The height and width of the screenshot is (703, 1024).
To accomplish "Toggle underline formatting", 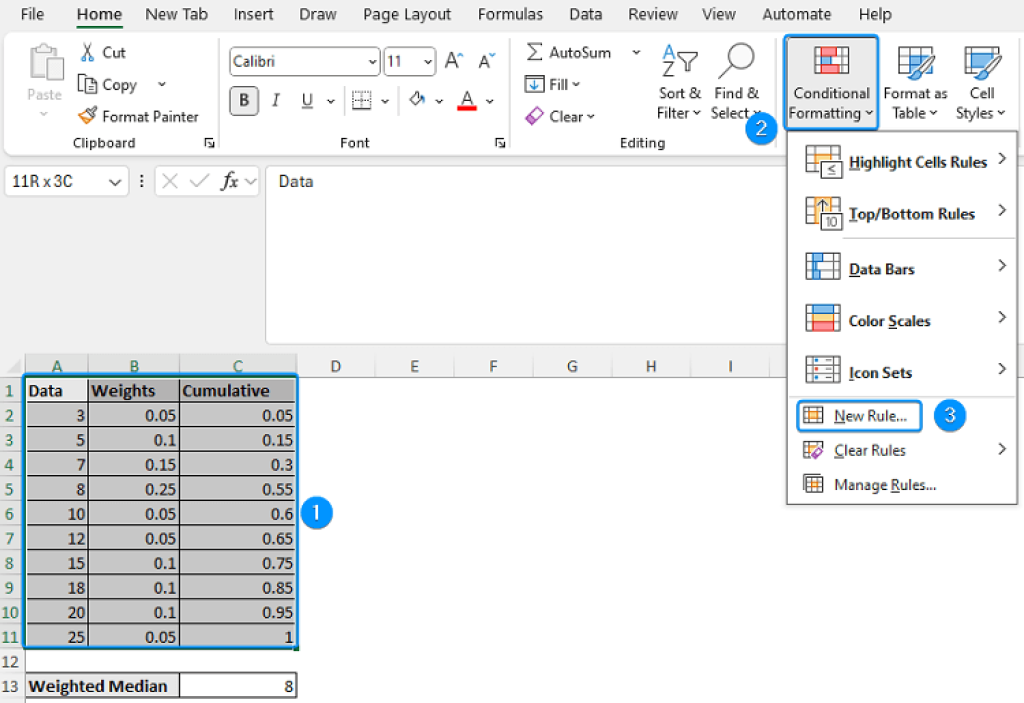I will tap(305, 100).
